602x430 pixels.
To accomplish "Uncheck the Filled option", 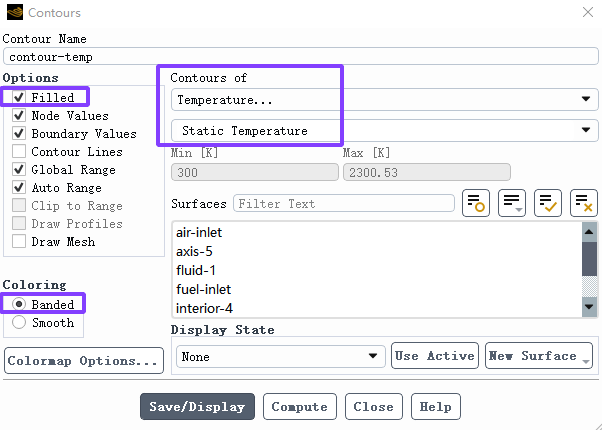I will [x=19, y=97].
